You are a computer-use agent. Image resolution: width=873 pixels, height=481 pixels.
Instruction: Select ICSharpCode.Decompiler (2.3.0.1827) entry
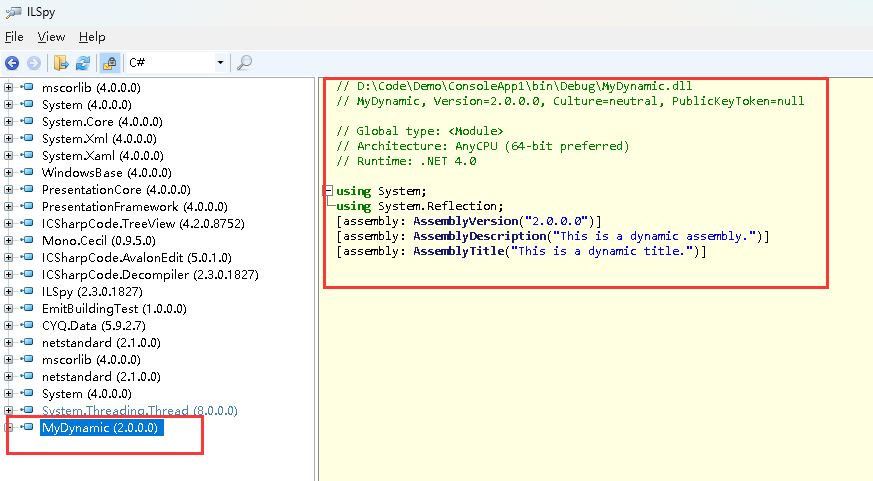[x=150, y=275]
